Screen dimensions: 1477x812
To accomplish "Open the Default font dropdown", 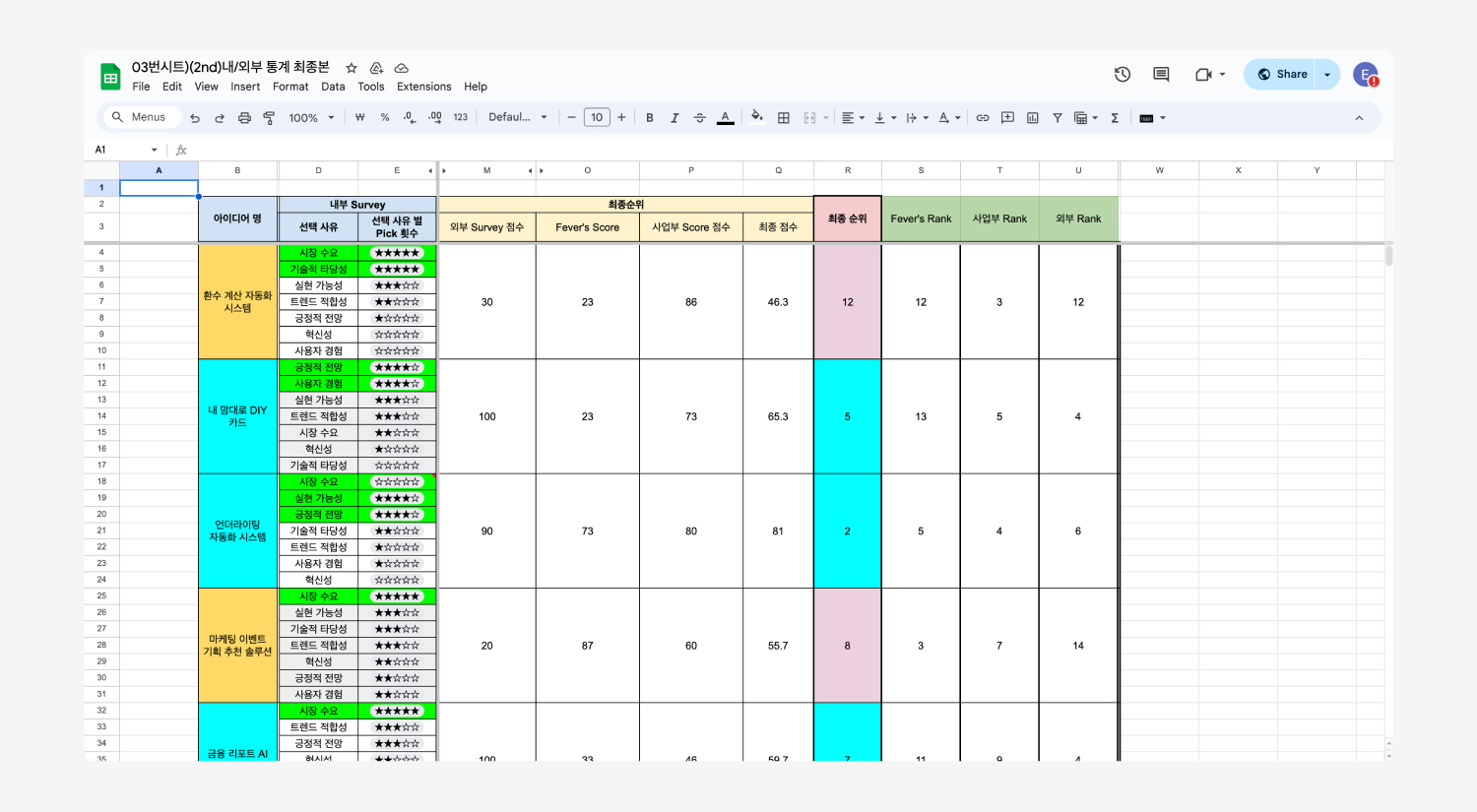I will pos(518,117).
